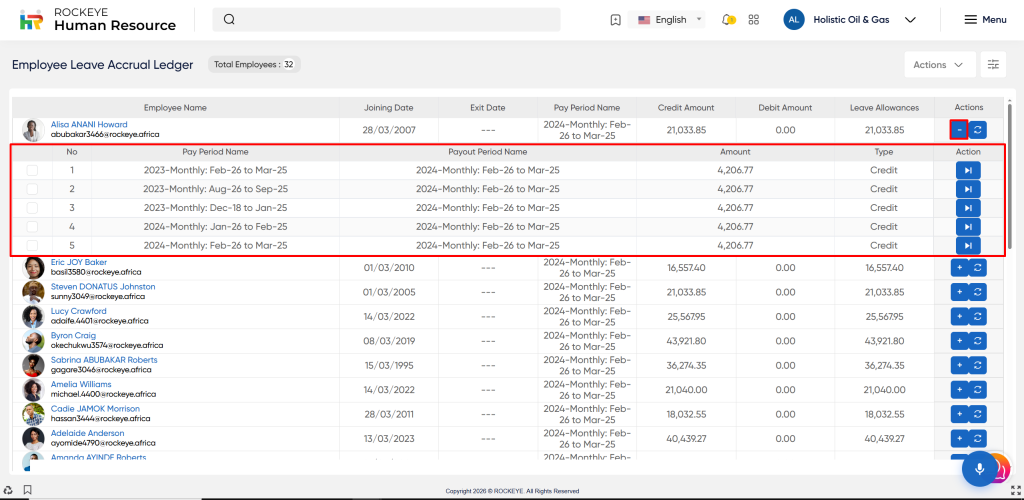Click the notification bell icon
1024x500 pixels.
click(x=728, y=20)
